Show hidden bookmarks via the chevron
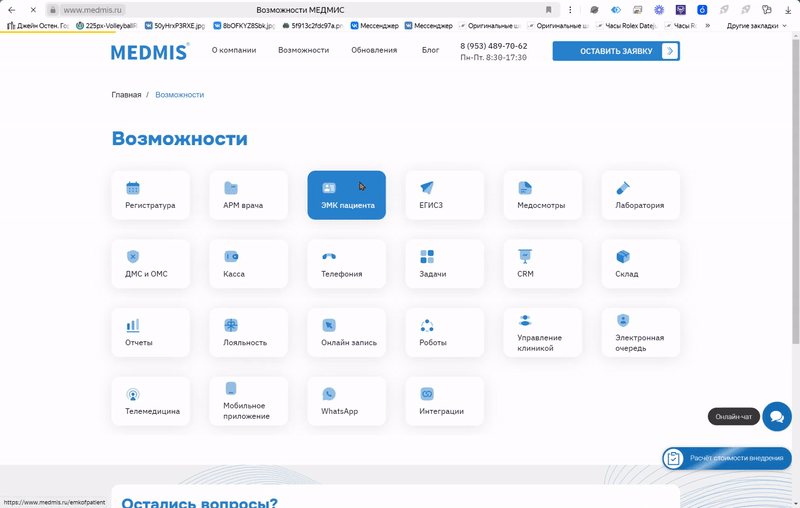 (708, 25)
